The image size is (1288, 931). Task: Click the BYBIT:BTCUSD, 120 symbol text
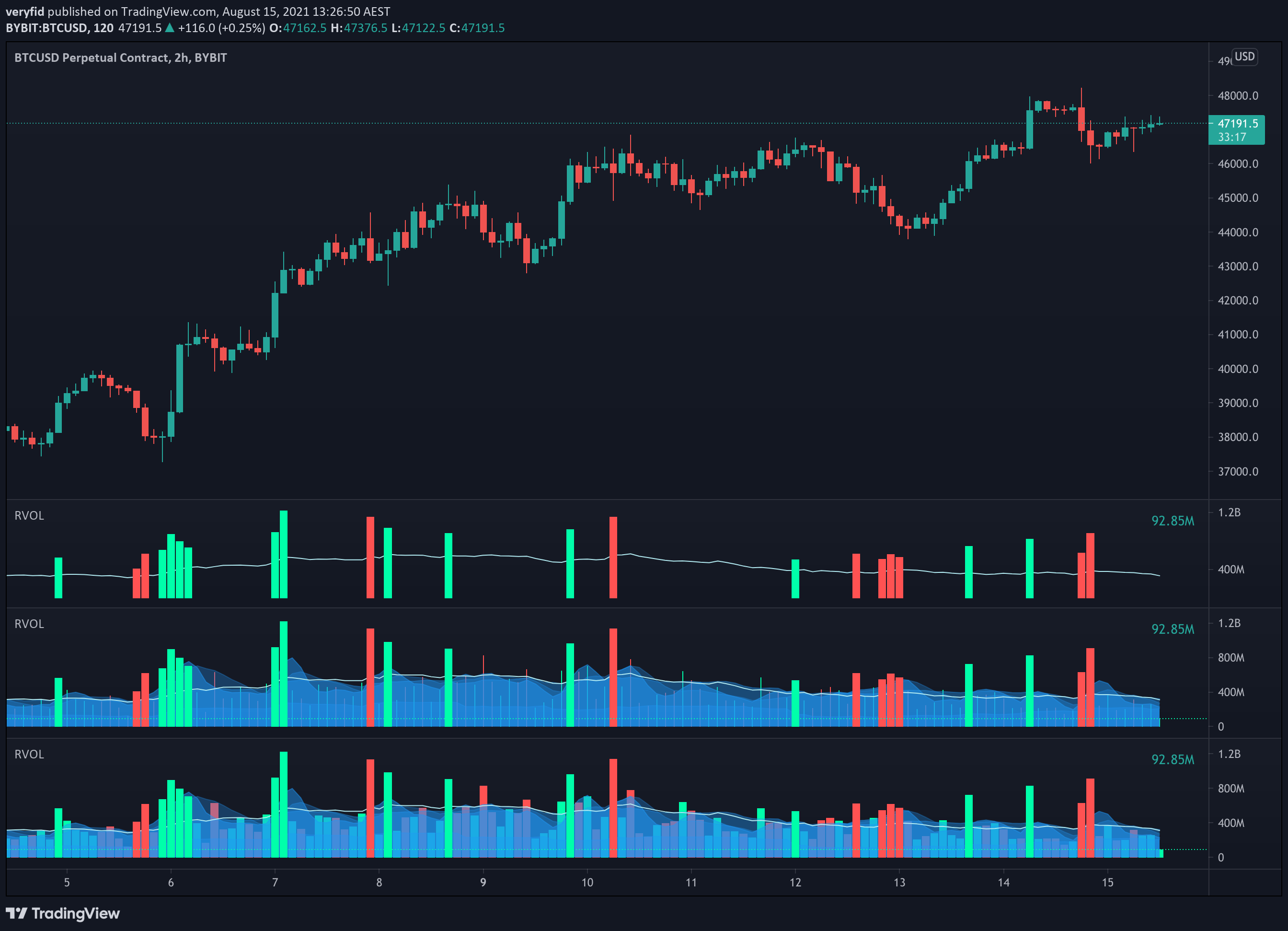pos(59,28)
